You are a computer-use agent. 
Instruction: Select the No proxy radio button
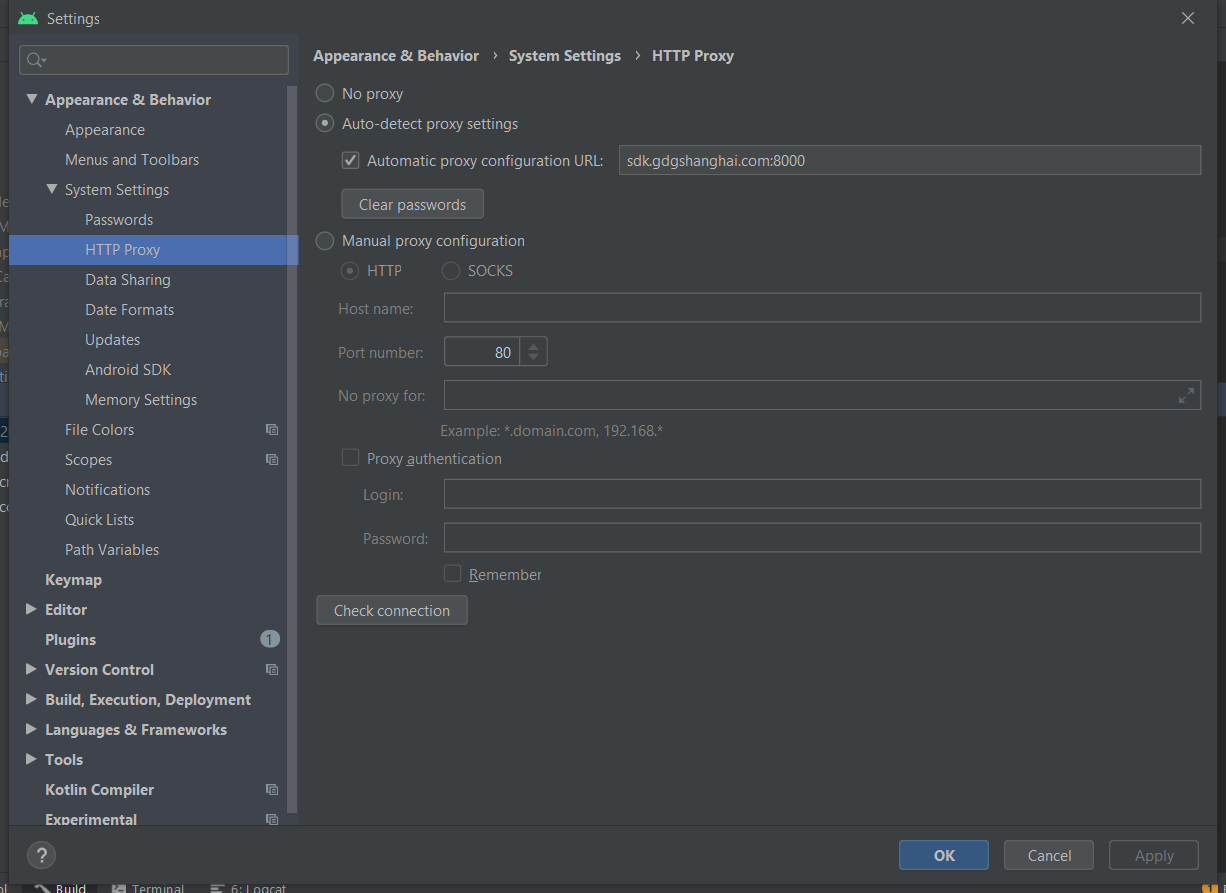point(325,93)
